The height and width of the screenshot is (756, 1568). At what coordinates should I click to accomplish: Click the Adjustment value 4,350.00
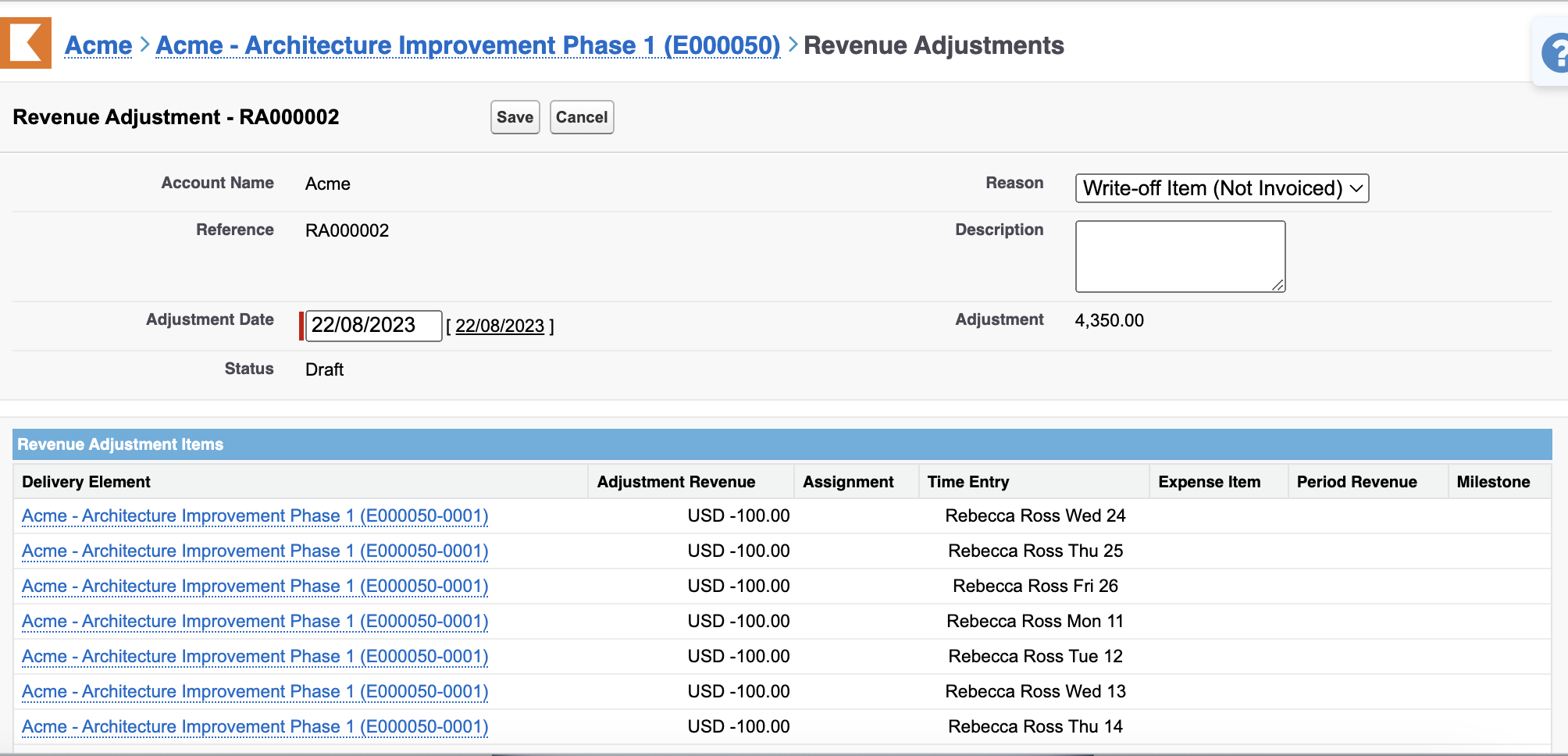1109,320
